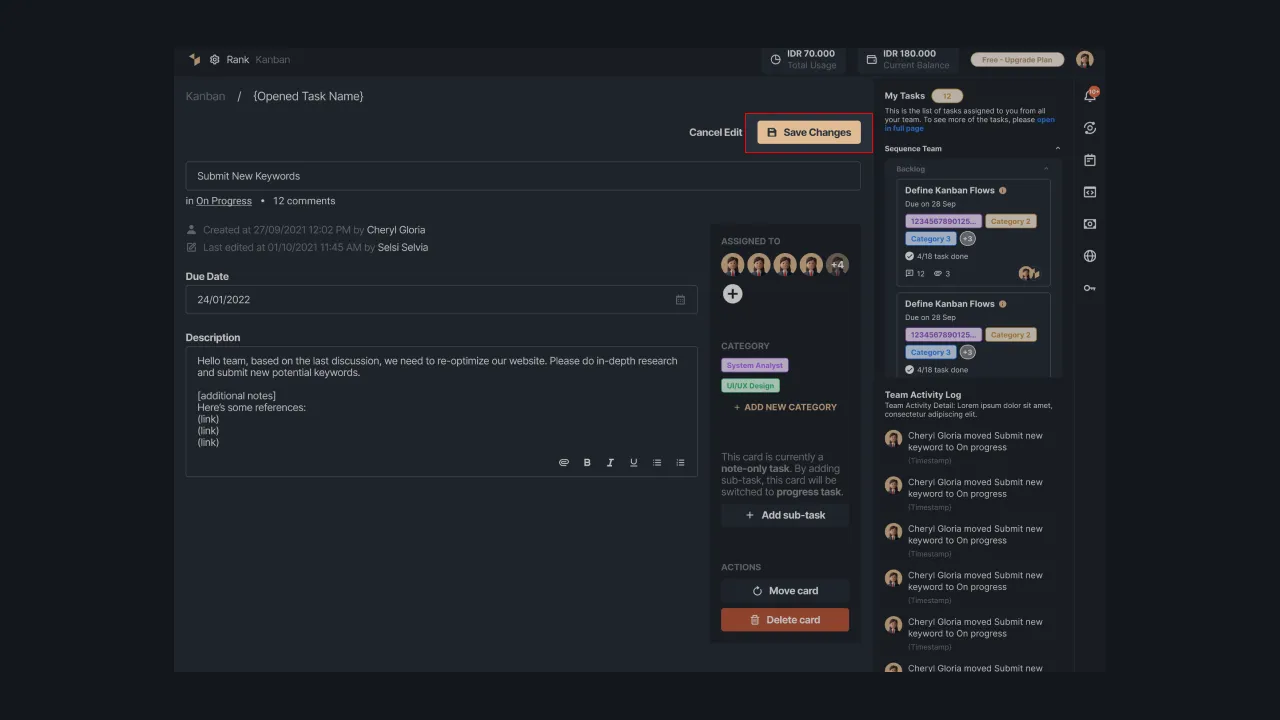The width and height of the screenshot is (1280, 720).
Task: Show more assignees via the +4 avatar
Action: pyautogui.click(x=837, y=265)
